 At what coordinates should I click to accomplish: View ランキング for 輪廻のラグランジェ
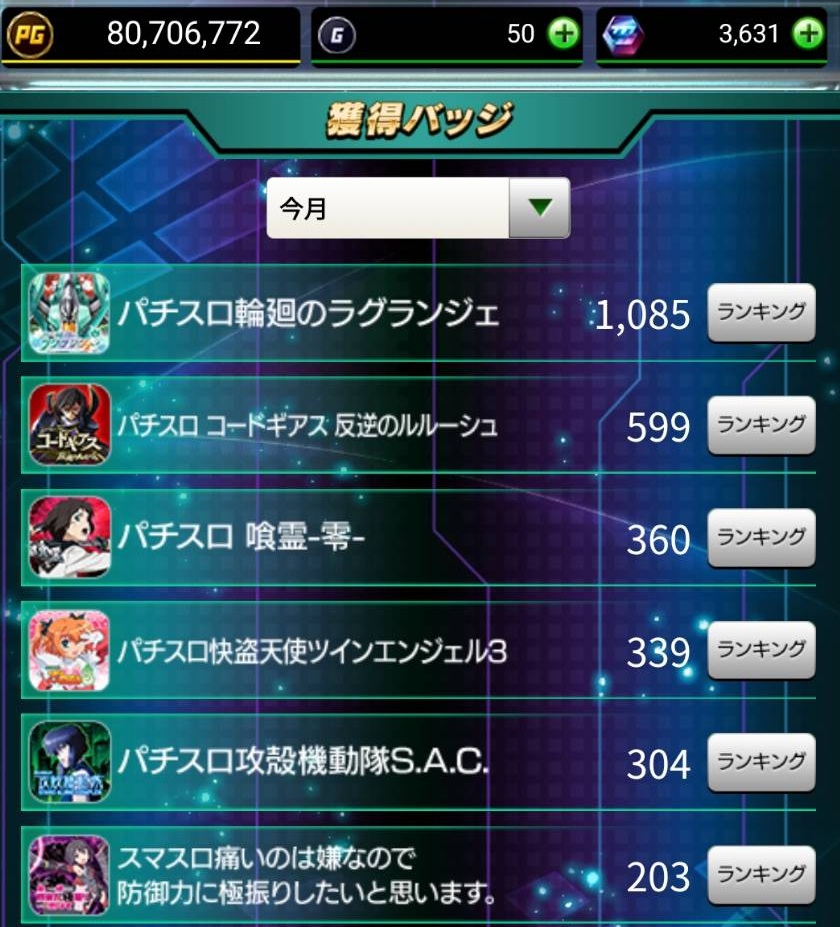tap(761, 312)
